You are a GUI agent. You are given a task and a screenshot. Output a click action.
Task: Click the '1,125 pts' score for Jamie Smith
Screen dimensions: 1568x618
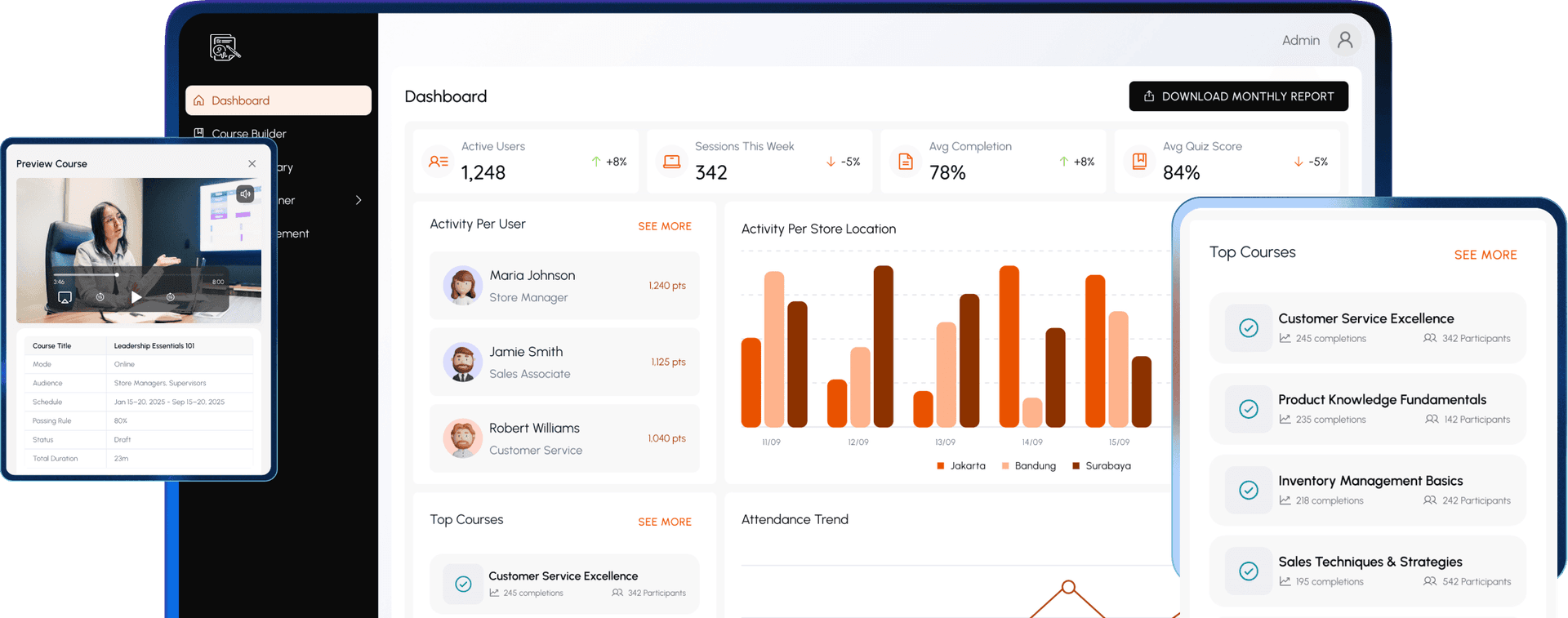[668, 362]
